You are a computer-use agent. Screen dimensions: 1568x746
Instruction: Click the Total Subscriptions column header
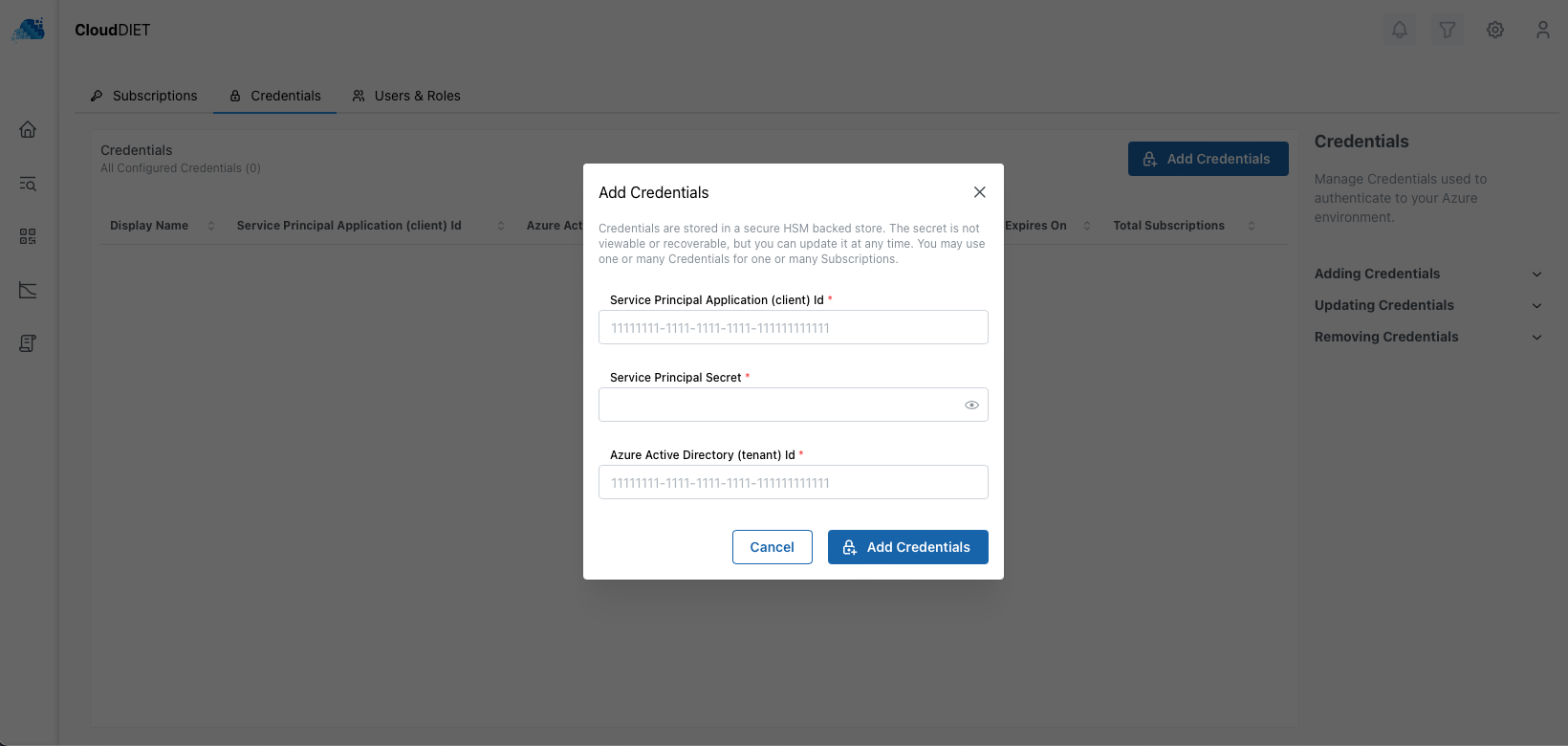coord(1168,226)
